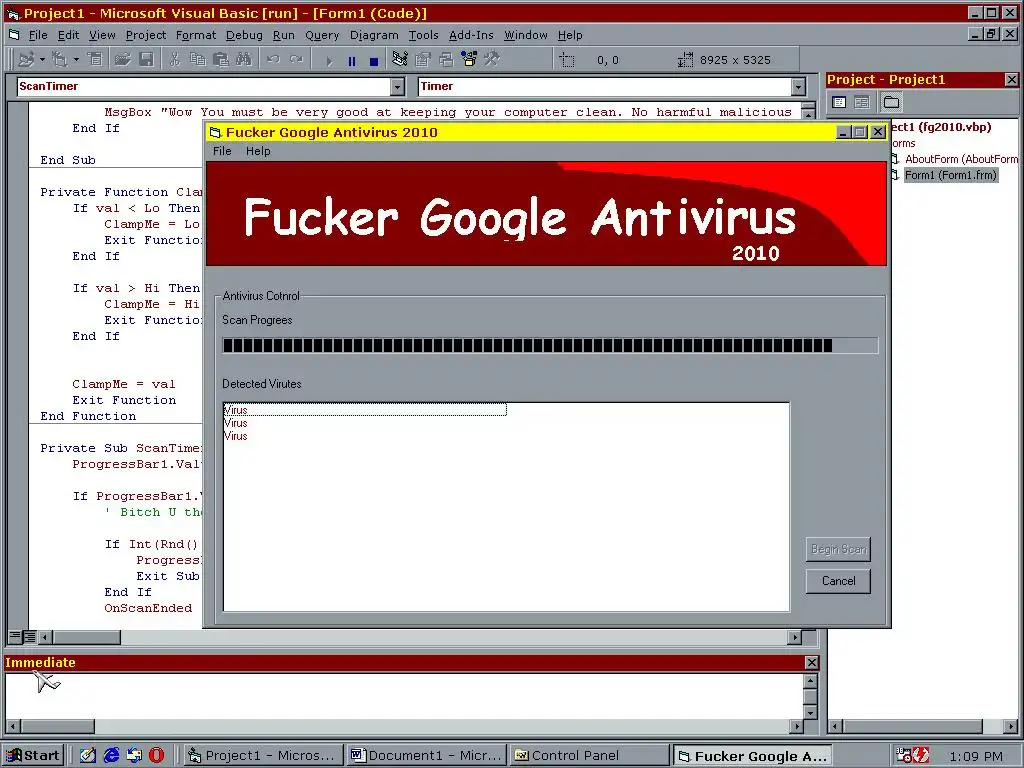
Task: Toggle Full Module View at code window bottom-left
Action: [29, 636]
